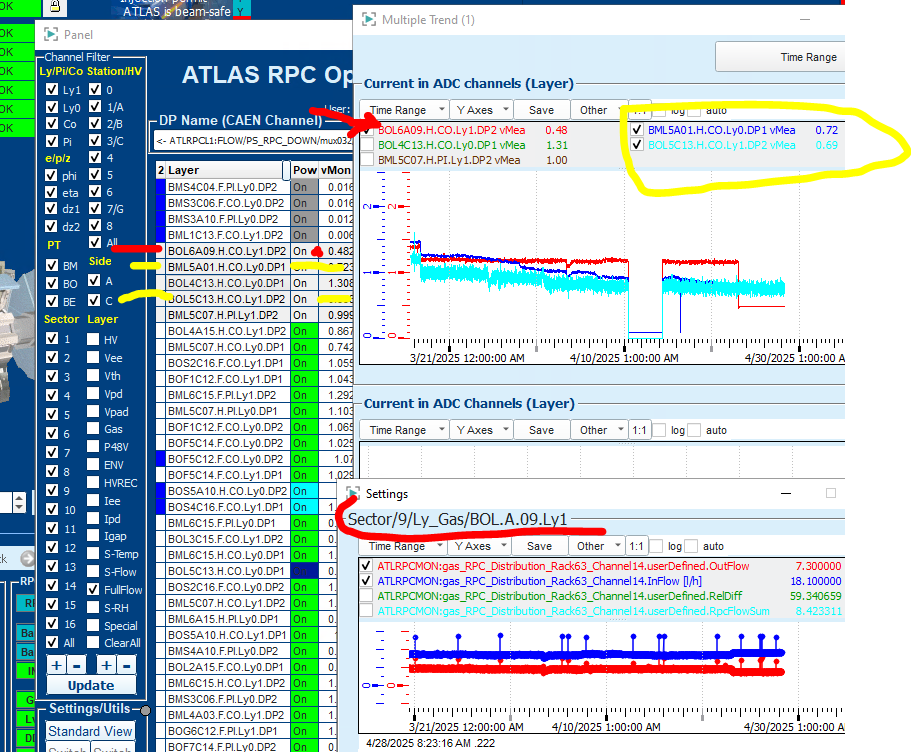Click the round knob beside Settings/Utils
Screen dimensions: 911x752
click(x=147, y=710)
